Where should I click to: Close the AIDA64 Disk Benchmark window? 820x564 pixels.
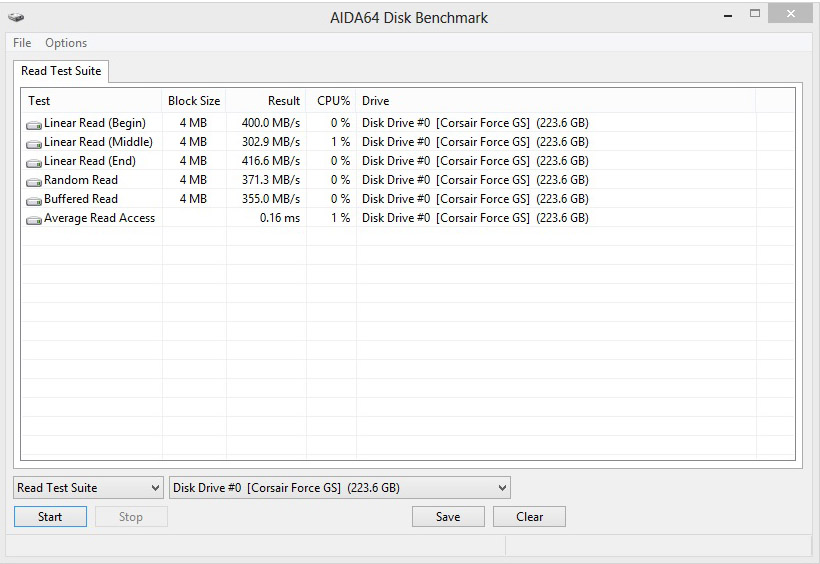pos(790,14)
